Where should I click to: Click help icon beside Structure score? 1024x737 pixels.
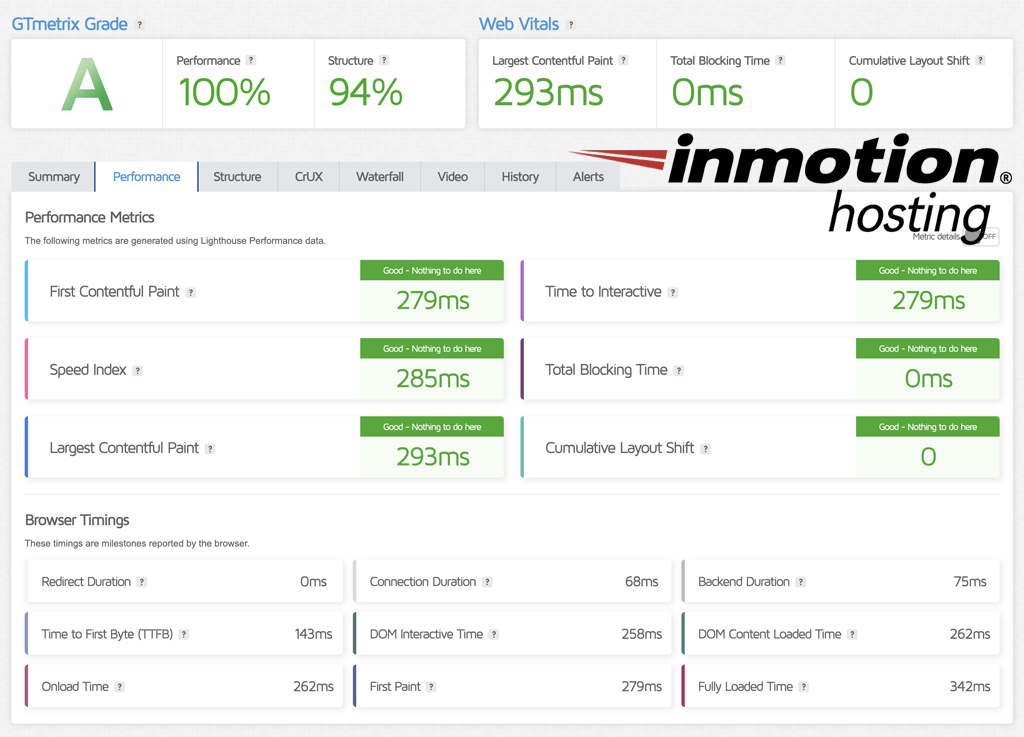tap(384, 60)
